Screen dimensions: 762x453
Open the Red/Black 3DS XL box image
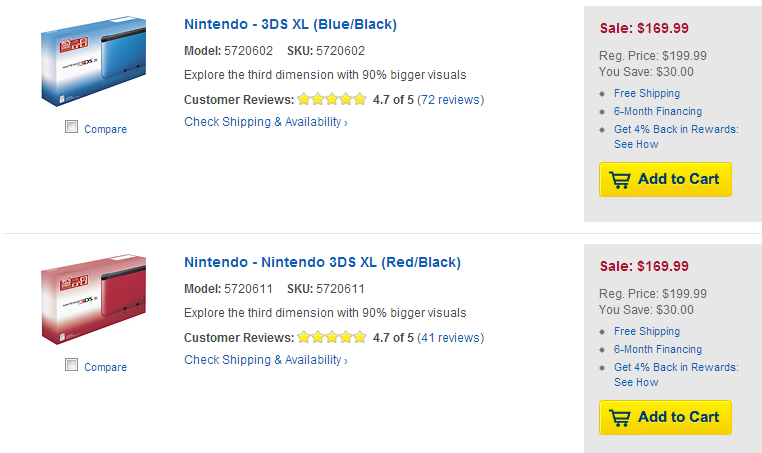coord(93,301)
